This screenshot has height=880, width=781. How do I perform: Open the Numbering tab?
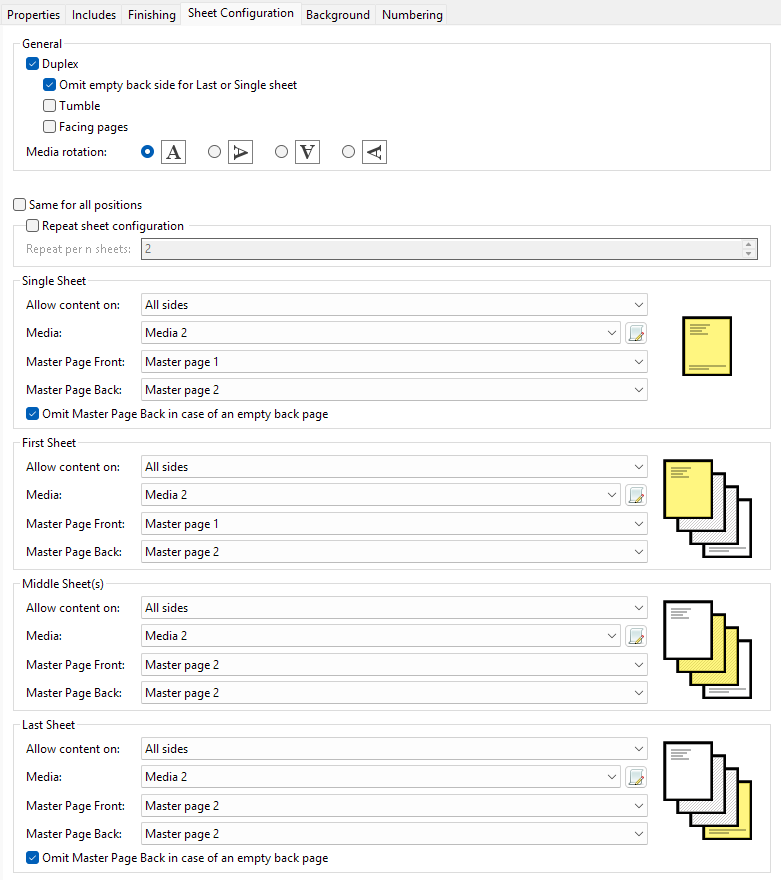(x=412, y=15)
